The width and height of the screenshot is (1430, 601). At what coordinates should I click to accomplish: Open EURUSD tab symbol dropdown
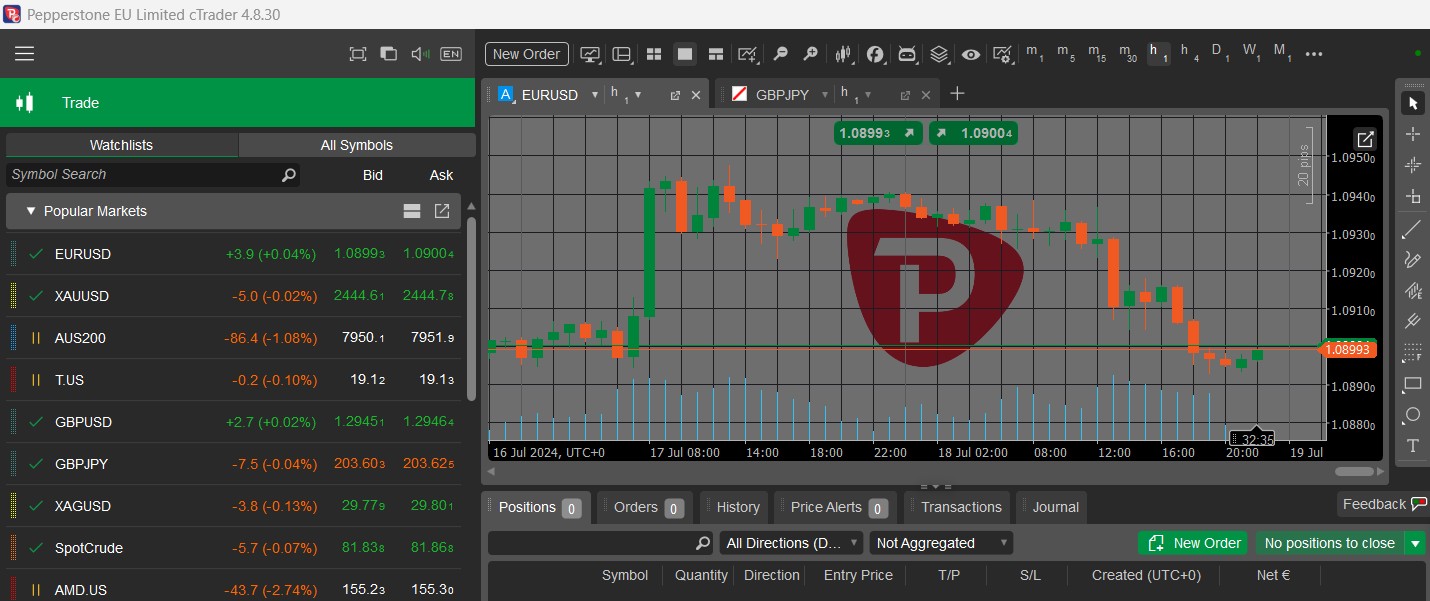pyautogui.click(x=595, y=95)
